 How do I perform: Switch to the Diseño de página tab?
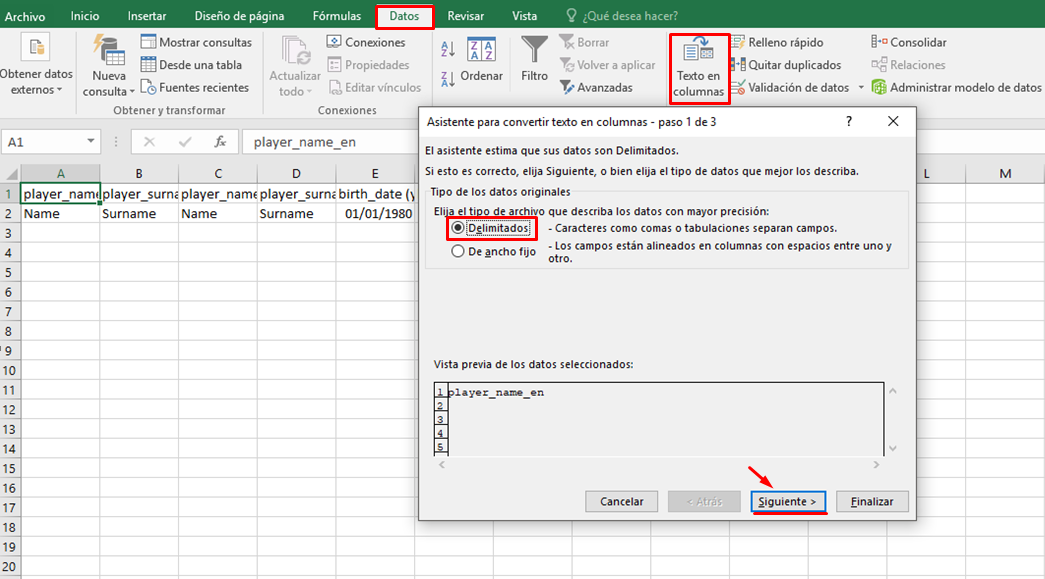point(239,16)
